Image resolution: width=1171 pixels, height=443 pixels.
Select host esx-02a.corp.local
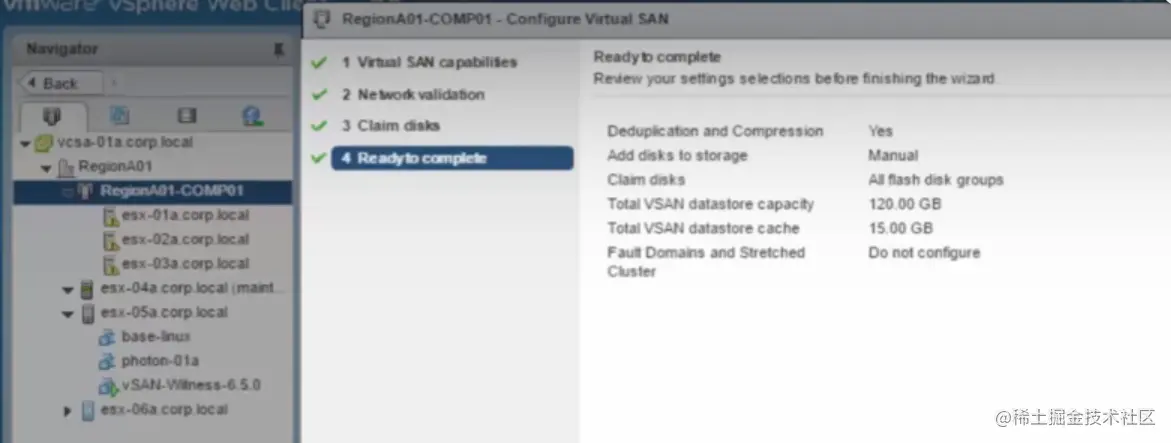[184, 239]
